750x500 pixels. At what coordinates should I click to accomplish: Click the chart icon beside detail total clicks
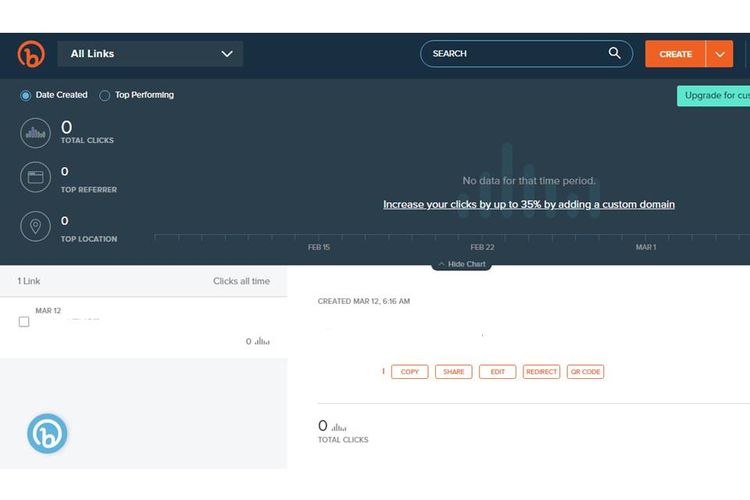pos(339,427)
